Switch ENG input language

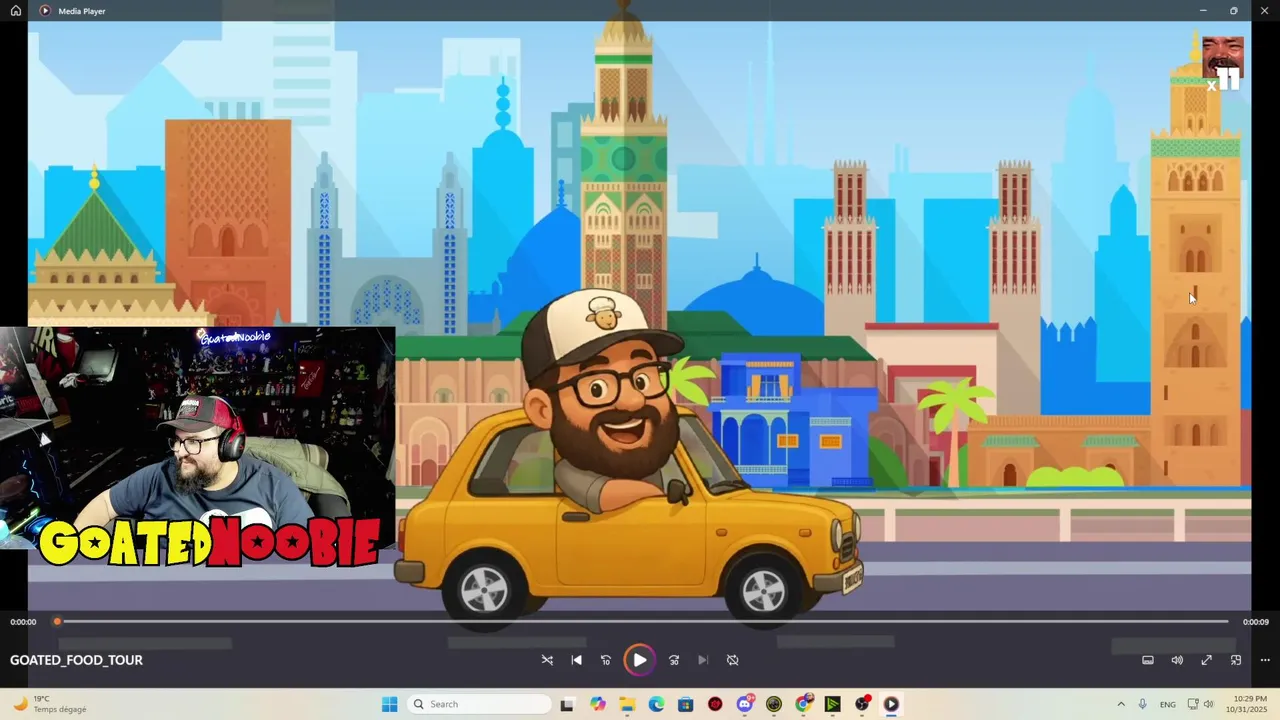pyautogui.click(x=1167, y=704)
